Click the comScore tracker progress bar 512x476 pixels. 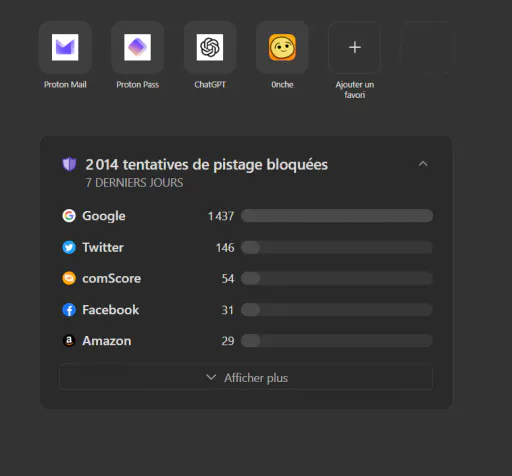pos(337,278)
